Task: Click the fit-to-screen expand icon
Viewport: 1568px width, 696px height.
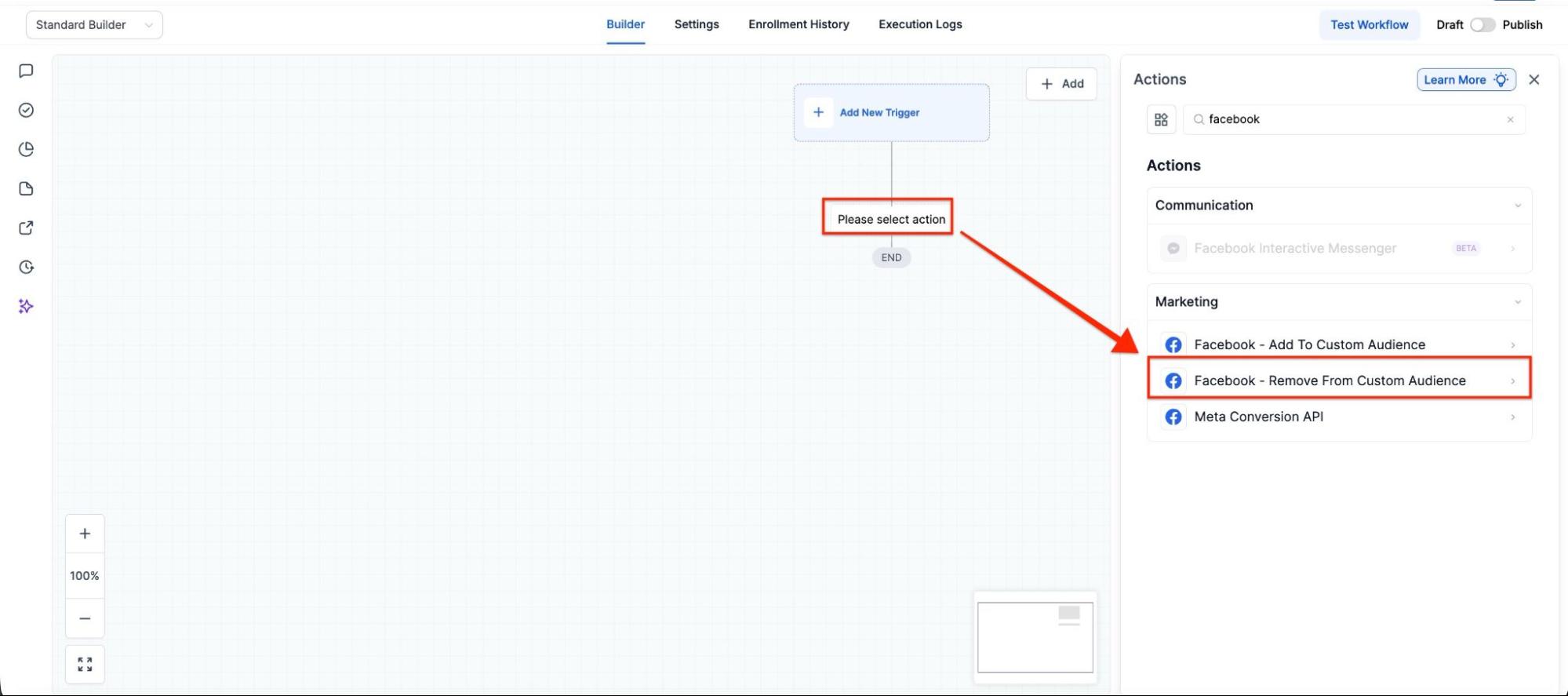Action: [x=85, y=665]
